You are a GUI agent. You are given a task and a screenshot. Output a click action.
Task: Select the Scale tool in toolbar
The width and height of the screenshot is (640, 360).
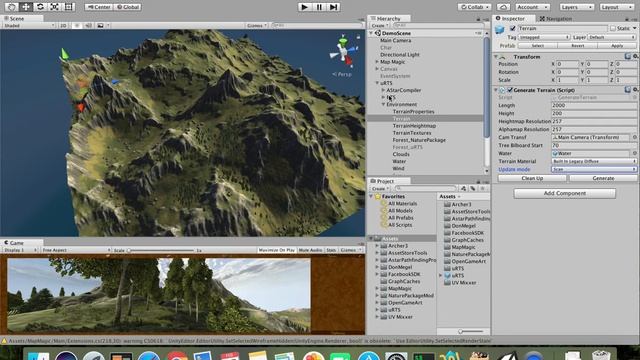[x=54, y=7]
